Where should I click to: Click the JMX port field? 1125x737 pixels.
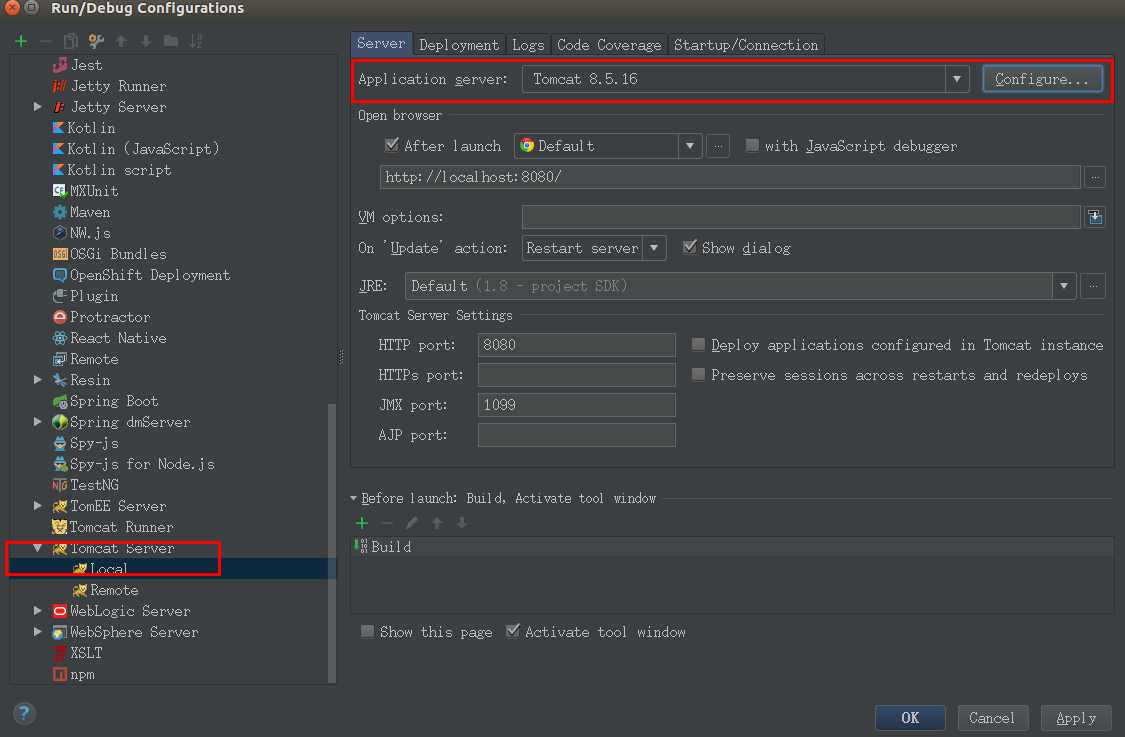[x=577, y=405]
